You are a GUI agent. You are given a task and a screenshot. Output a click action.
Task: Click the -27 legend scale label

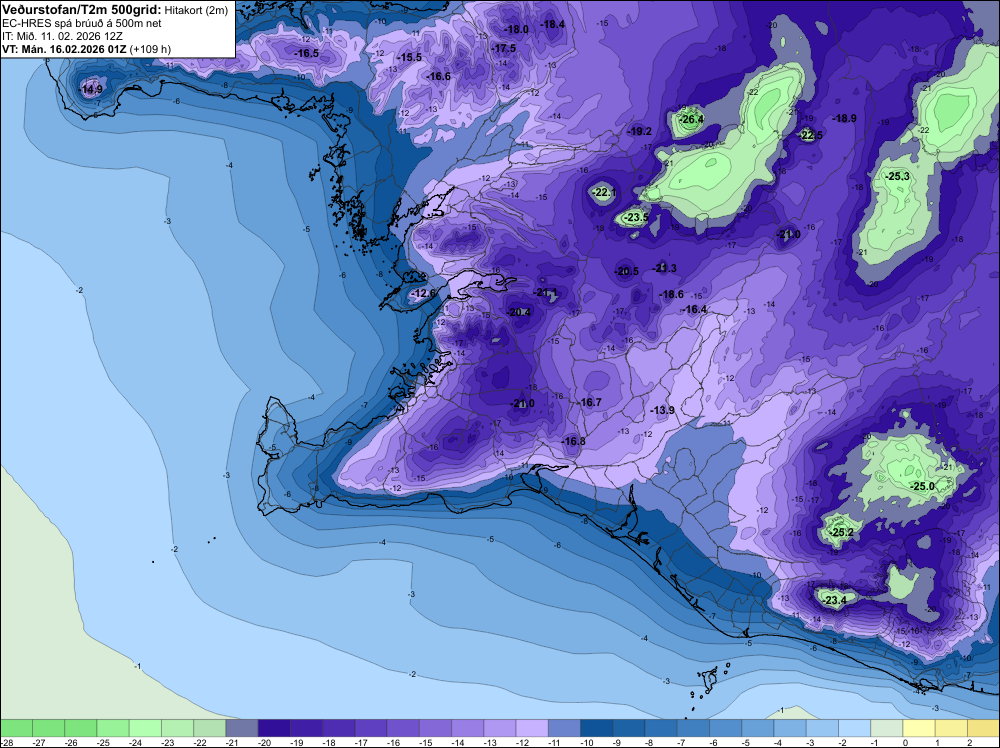(40, 742)
